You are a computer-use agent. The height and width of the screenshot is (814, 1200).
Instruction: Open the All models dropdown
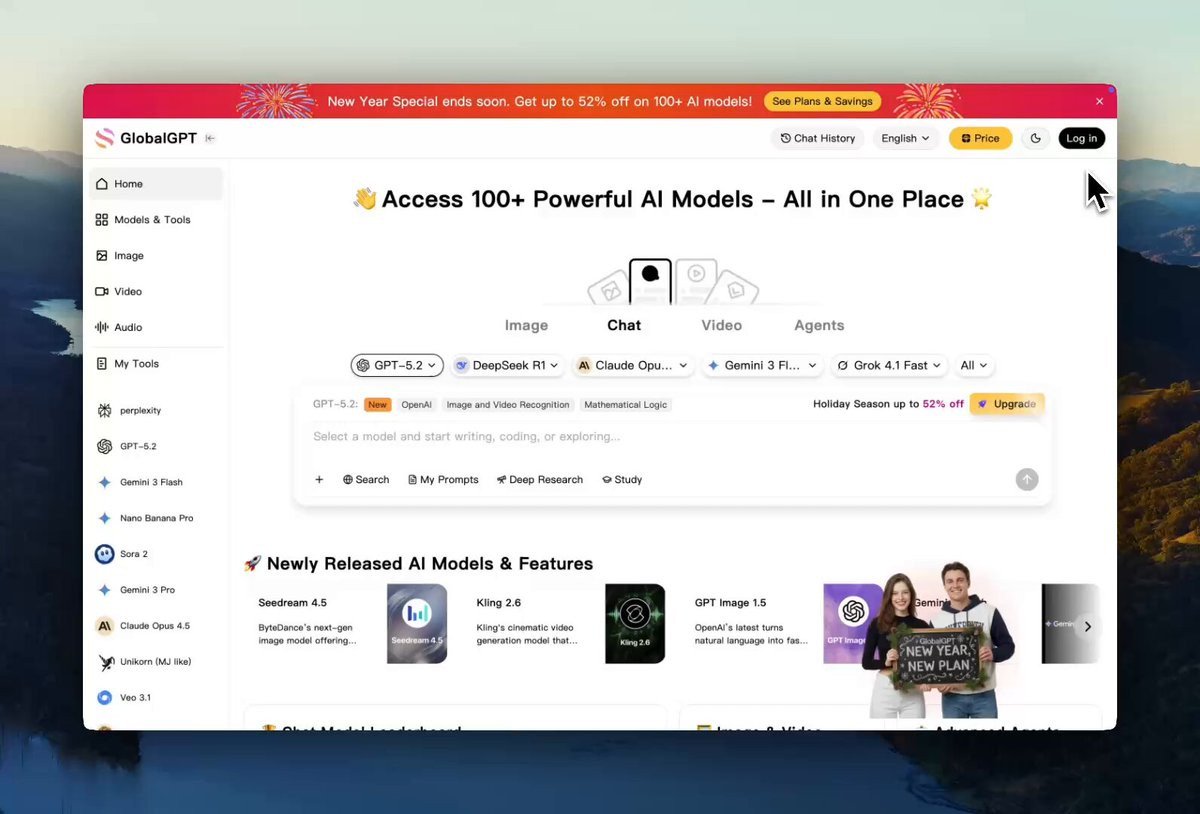pos(973,366)
